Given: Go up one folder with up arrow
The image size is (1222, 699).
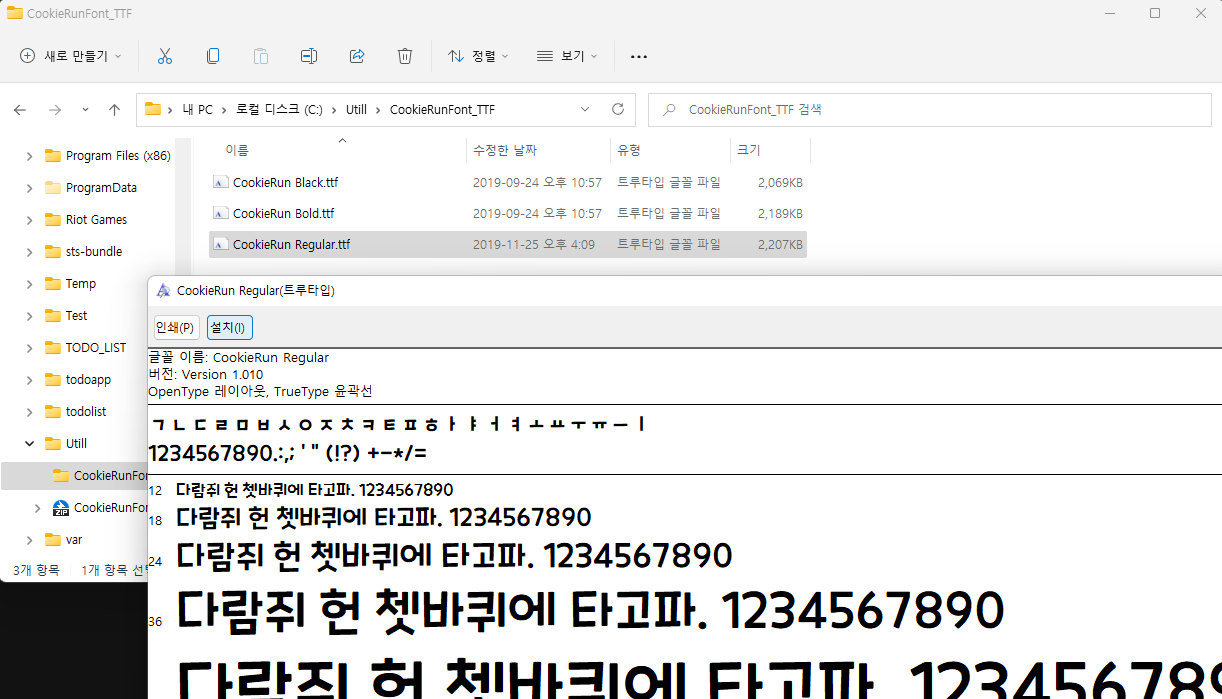Looking at the screenshot, I should point(114,109).
